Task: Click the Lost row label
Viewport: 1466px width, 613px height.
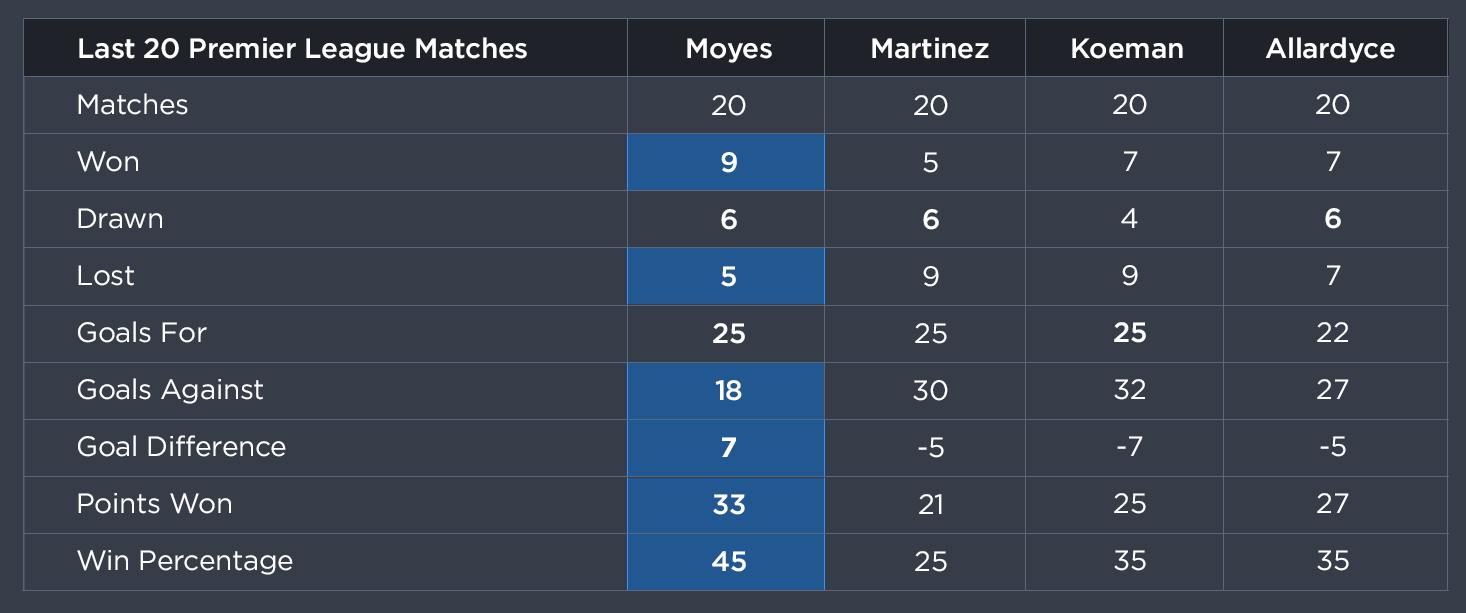Action: 105,276
